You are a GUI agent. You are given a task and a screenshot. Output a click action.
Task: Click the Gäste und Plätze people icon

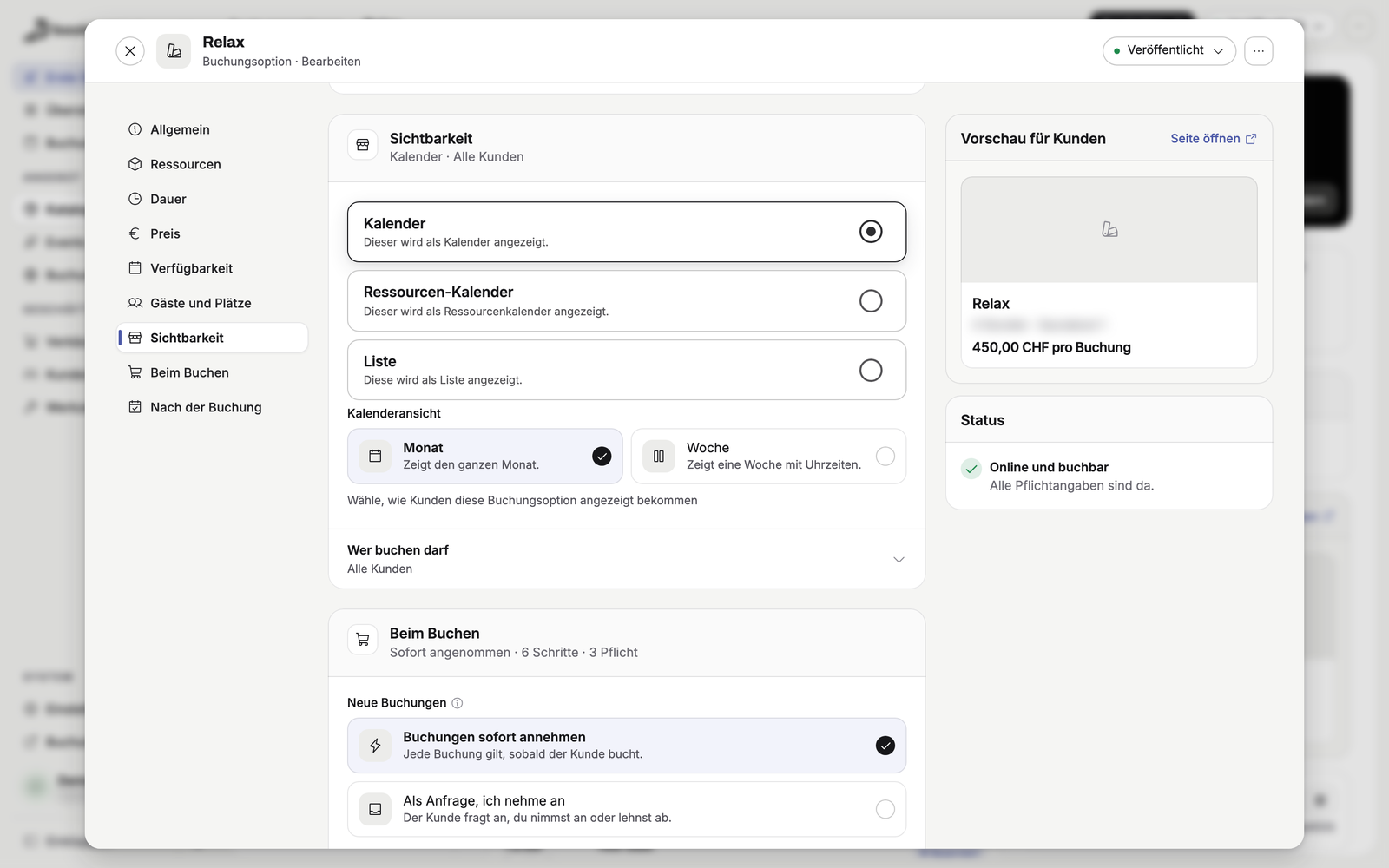coord(135,303)
